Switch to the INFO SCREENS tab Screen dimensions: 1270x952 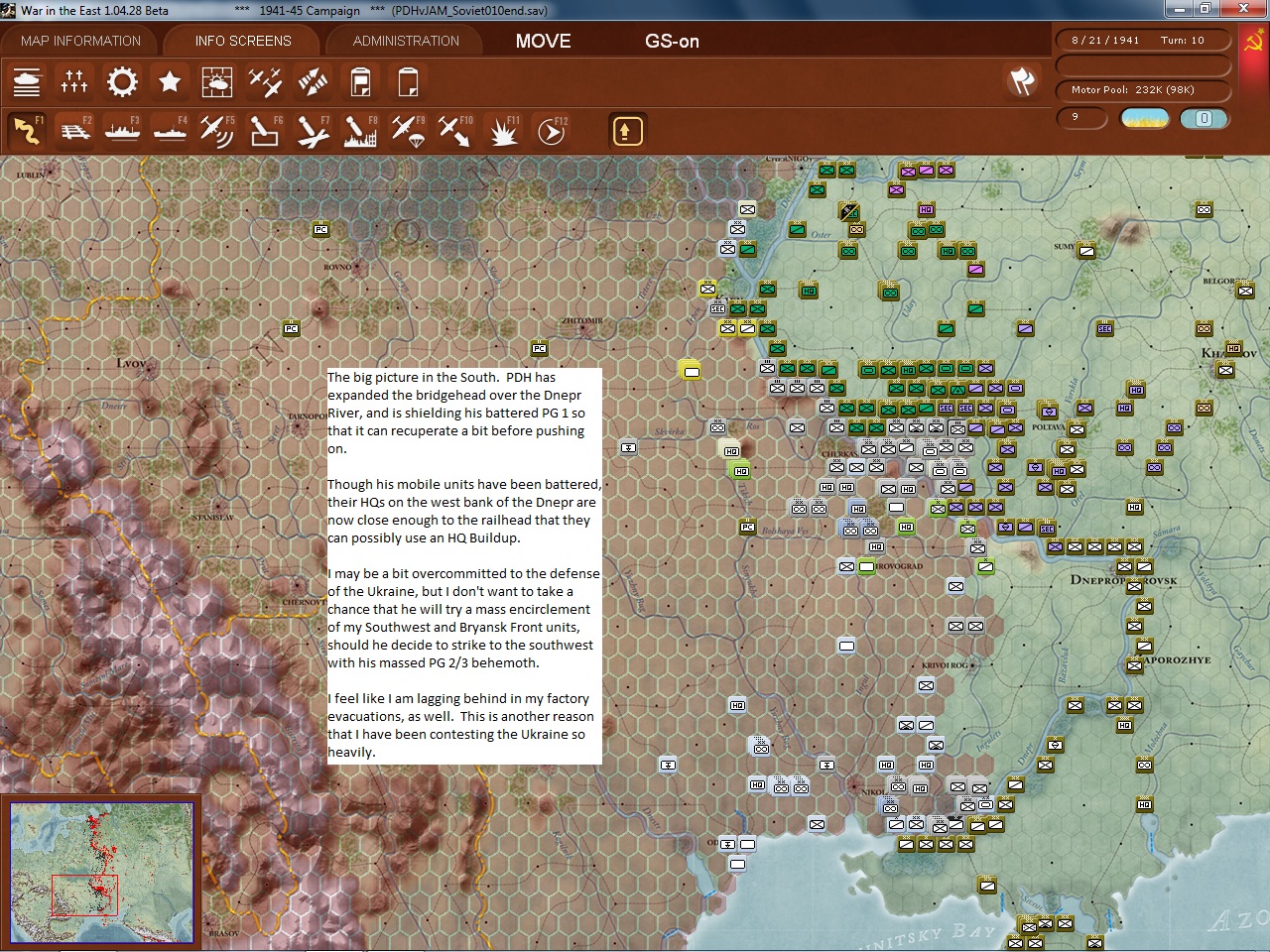click(x=243, y=41)
